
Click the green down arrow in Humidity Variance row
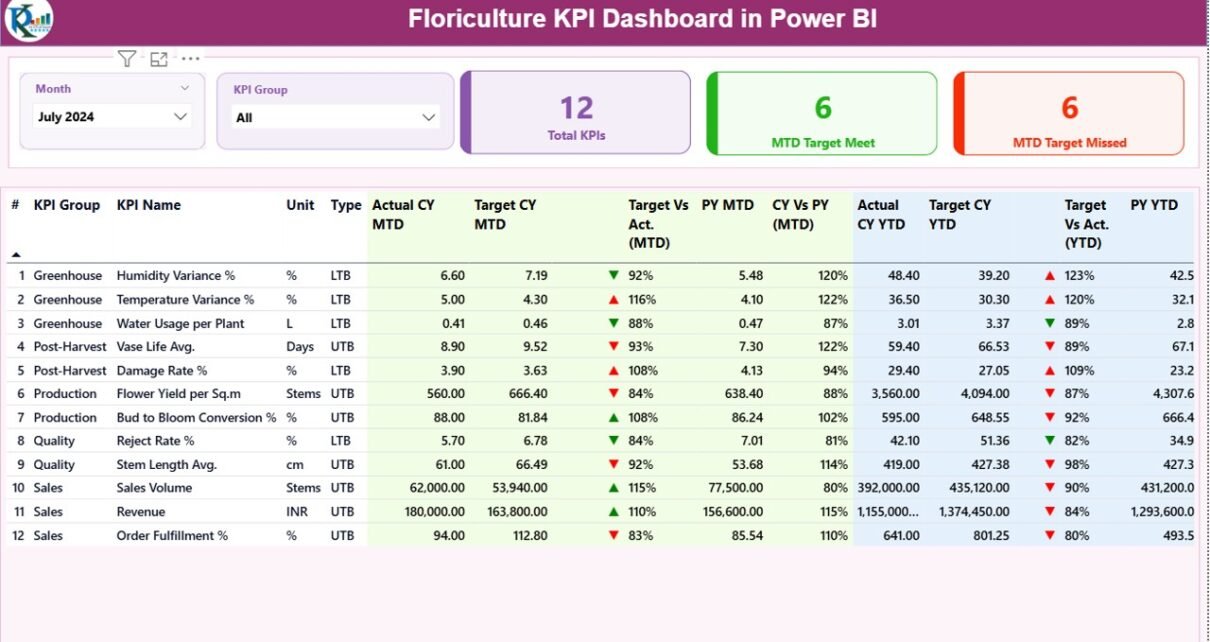613,275
